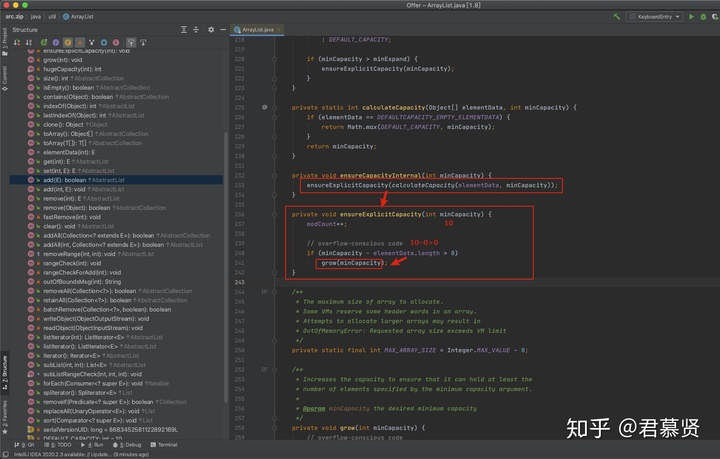Fold calculateCapacity method at line 225 gutter

(x=275, y=107)
